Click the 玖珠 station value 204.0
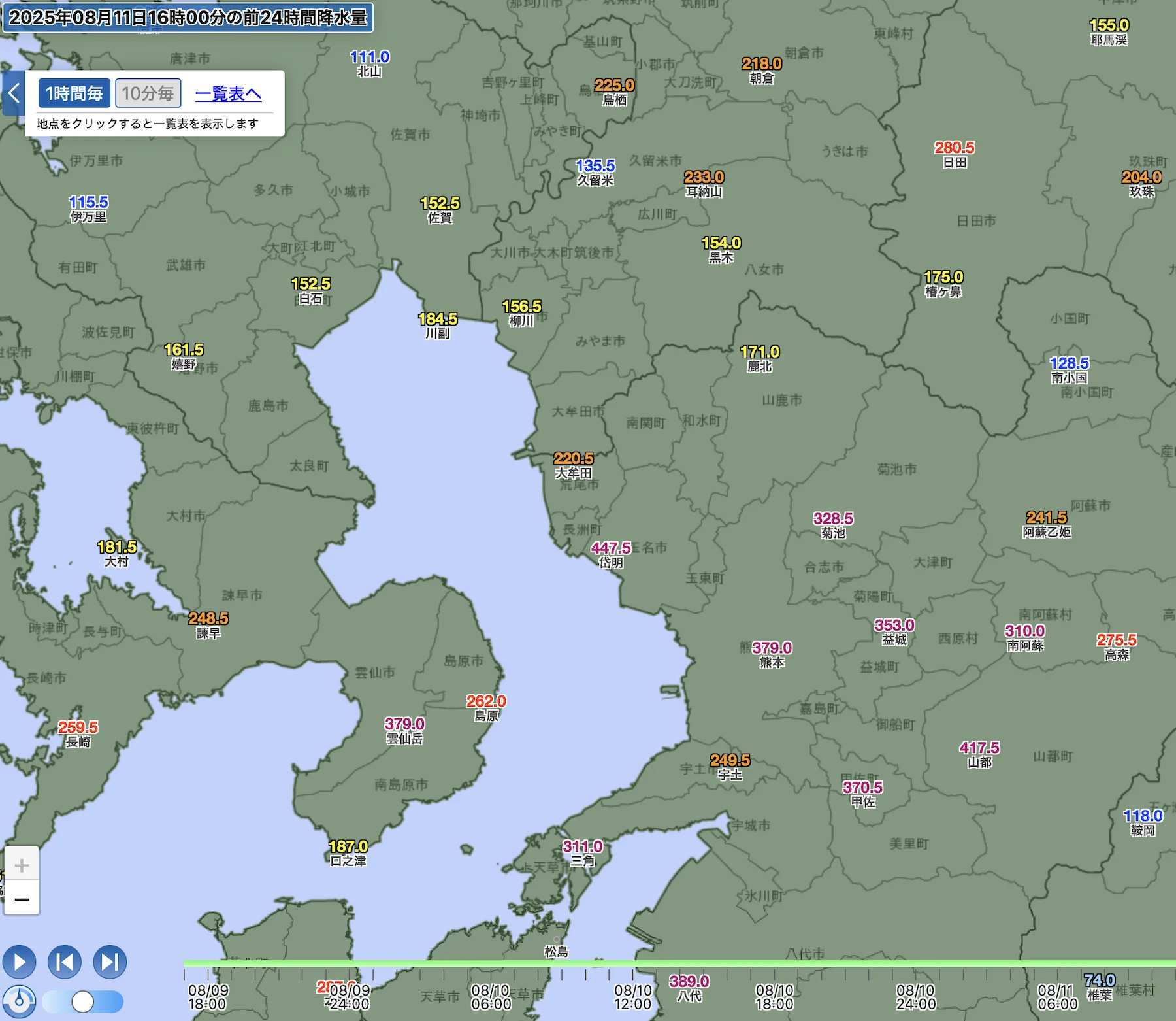1176x1021 pixels. point(1141,177)
